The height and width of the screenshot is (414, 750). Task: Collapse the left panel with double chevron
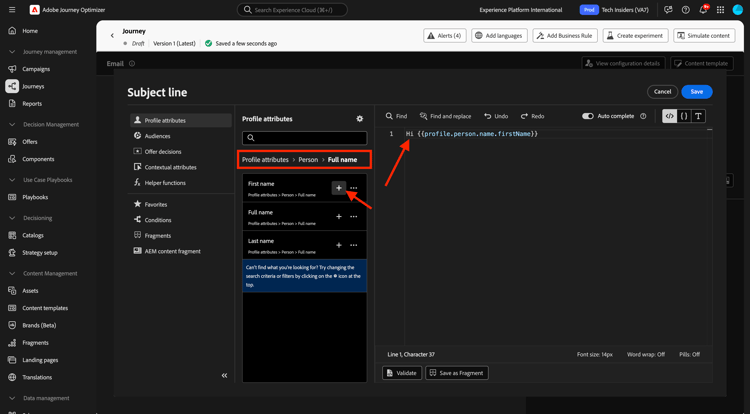tap(224, 376)
